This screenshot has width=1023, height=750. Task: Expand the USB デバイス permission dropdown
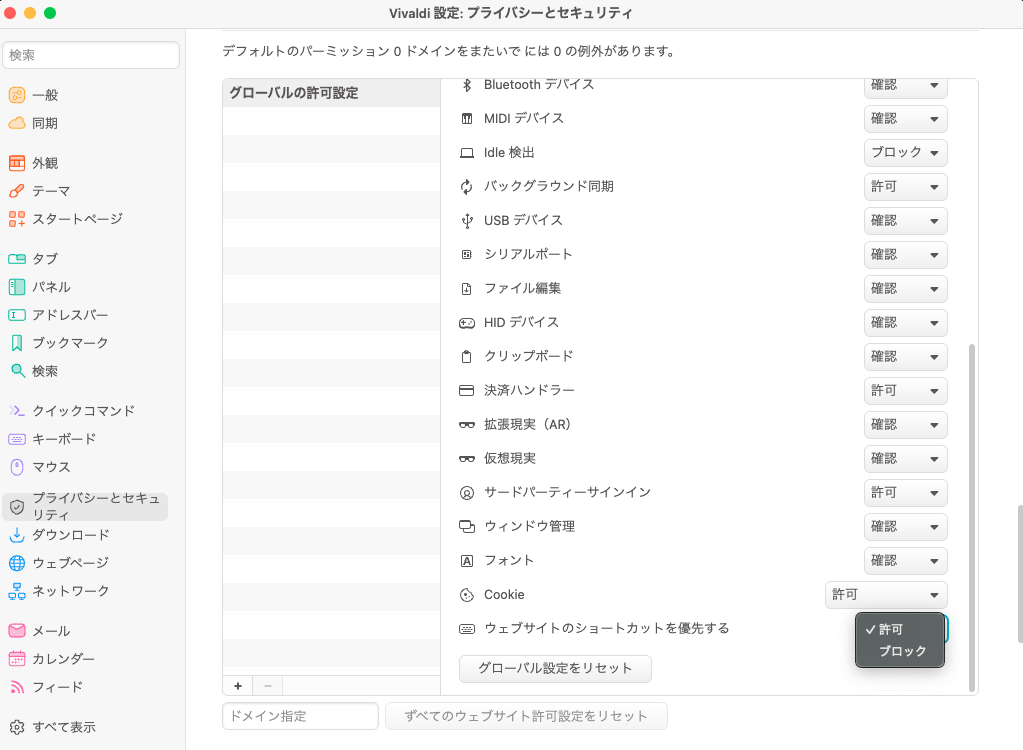pos(904,220)
